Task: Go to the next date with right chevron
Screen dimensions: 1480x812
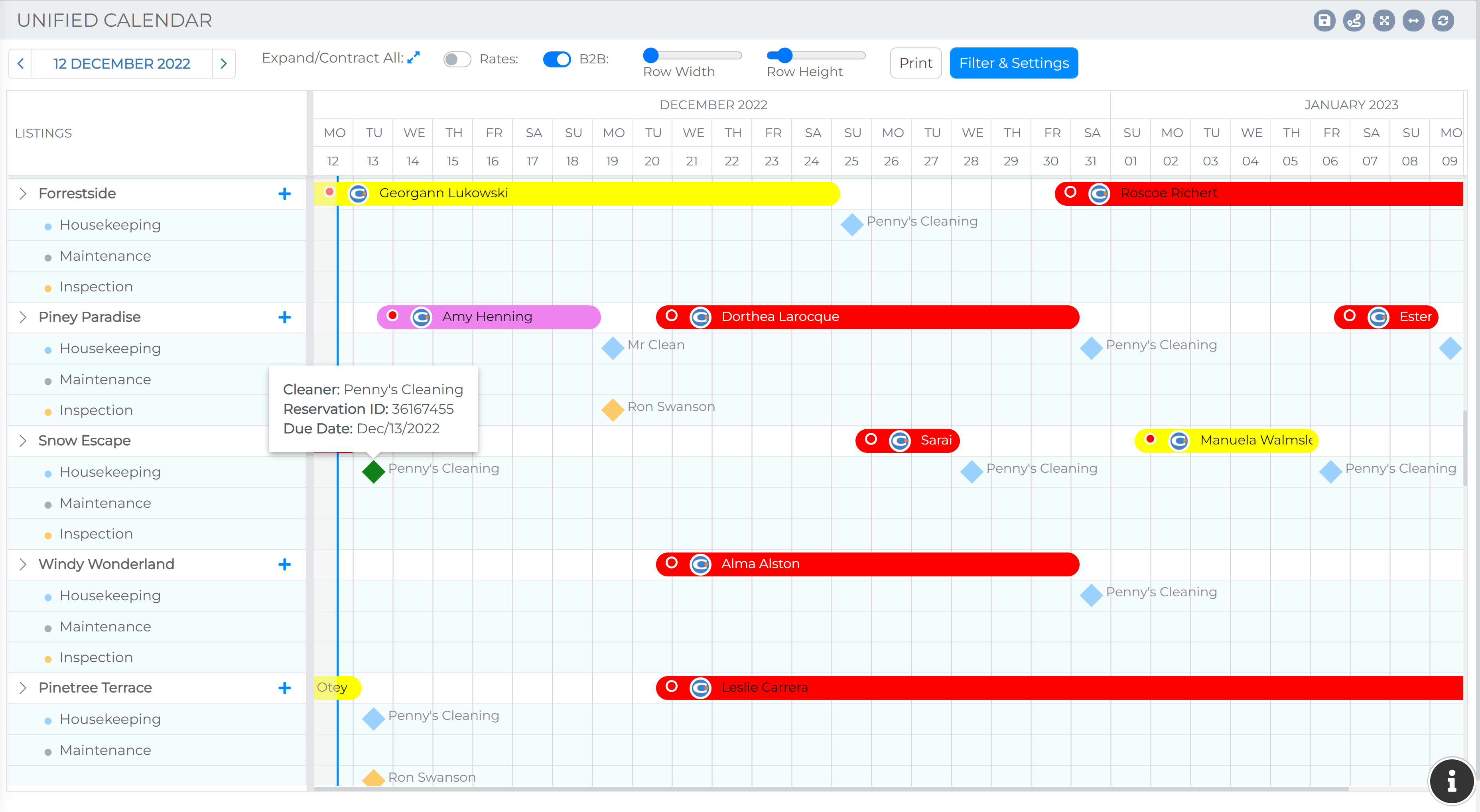Action: point(223,64)
